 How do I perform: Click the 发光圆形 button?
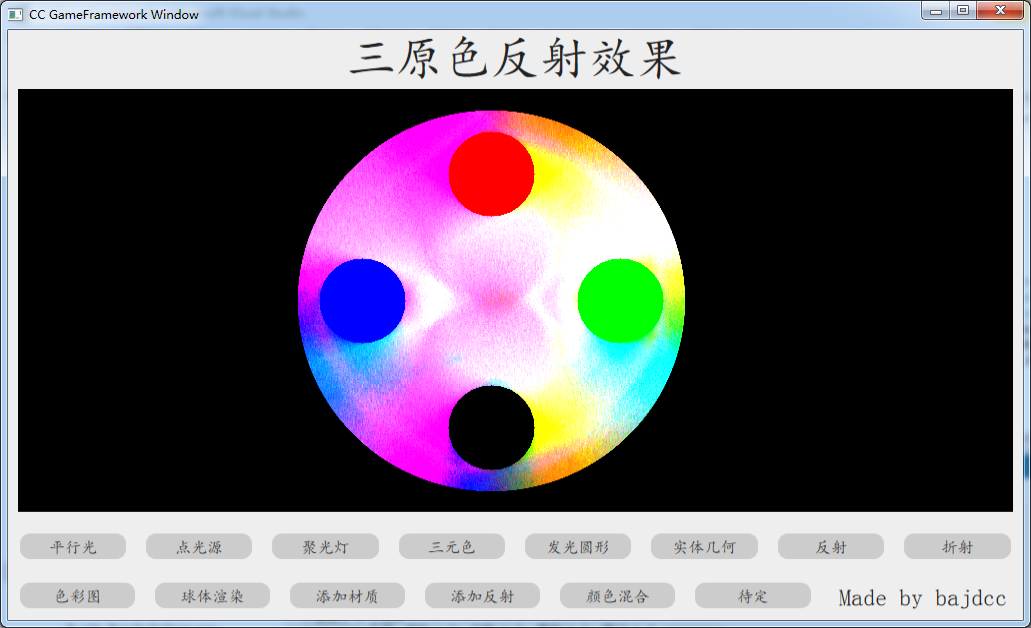coord(578,546)
